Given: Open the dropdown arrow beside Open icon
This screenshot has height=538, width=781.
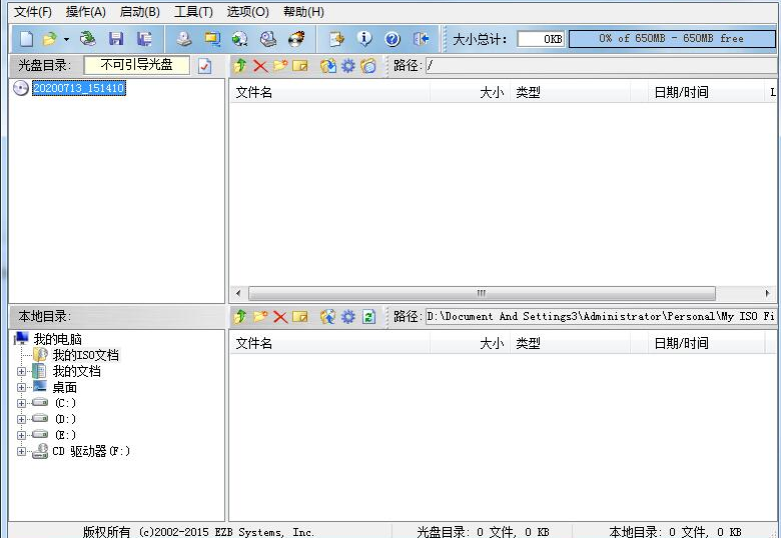Looking at the screenshot, I should tap(66, 39).
